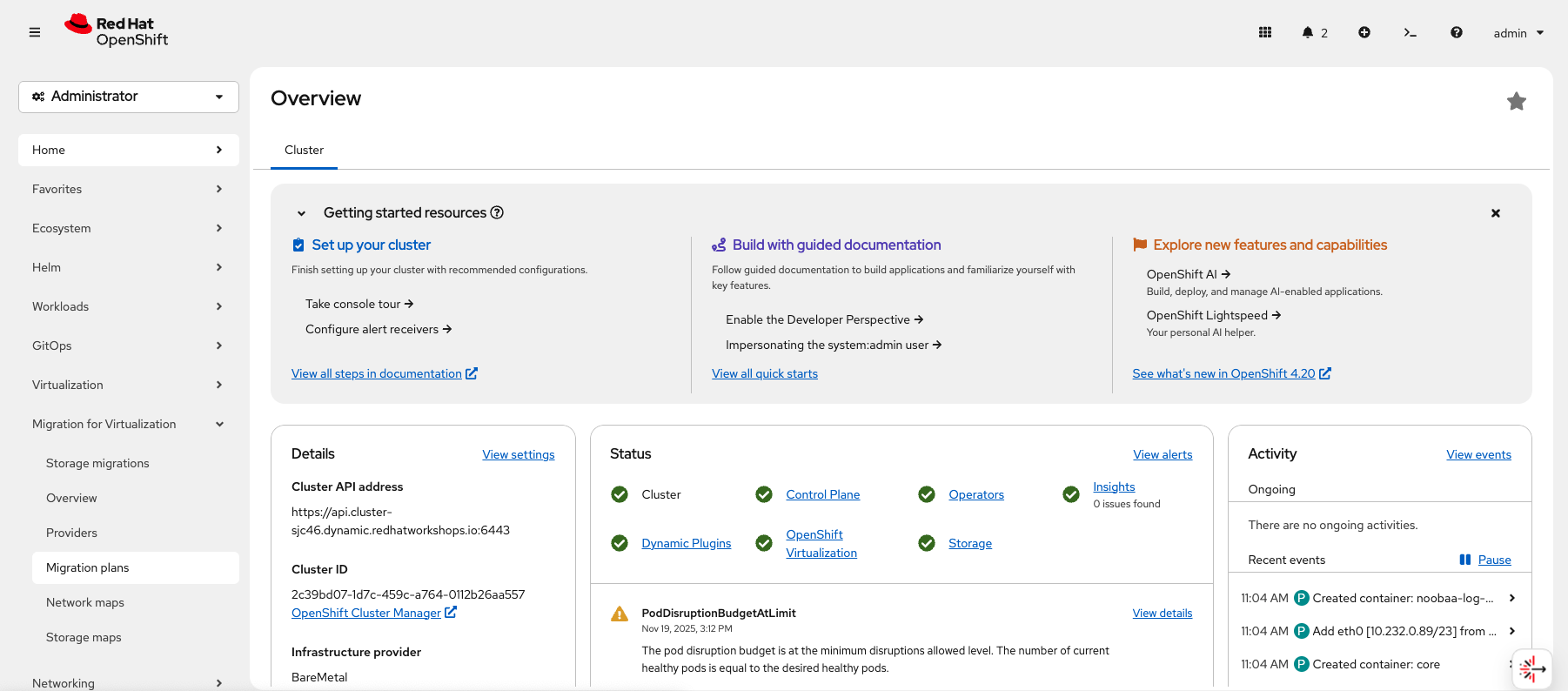Open the hamburger navigation menu
The width and height of the screenshot is (1568, 691).
point(35,32)
